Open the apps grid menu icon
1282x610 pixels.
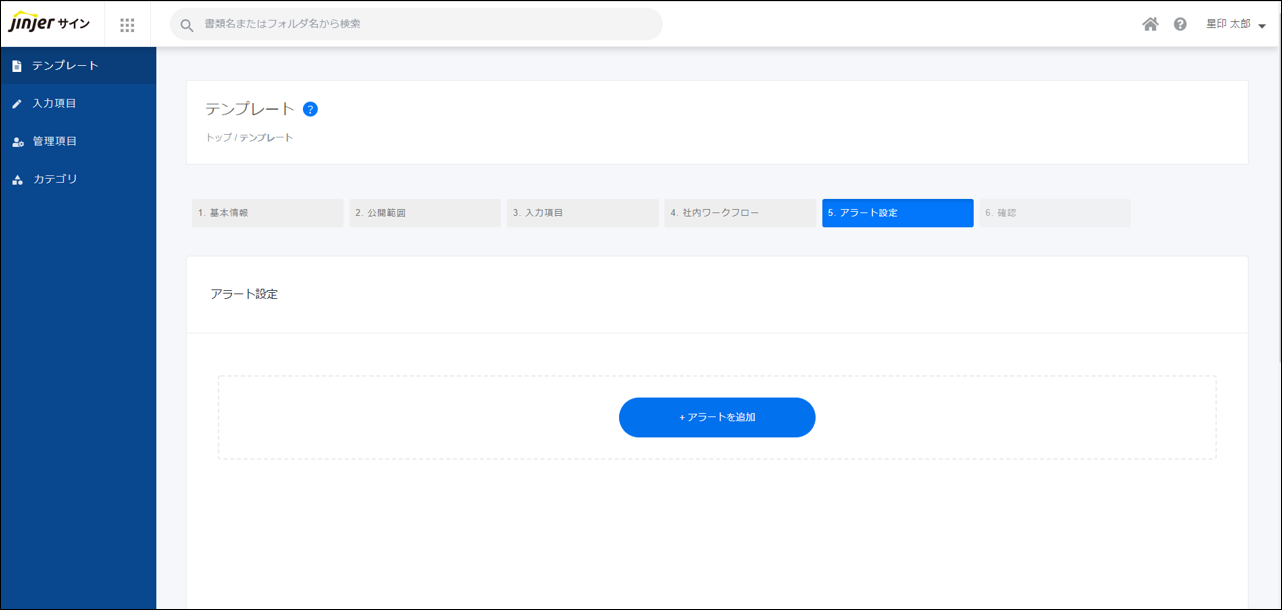click(127, 25)
